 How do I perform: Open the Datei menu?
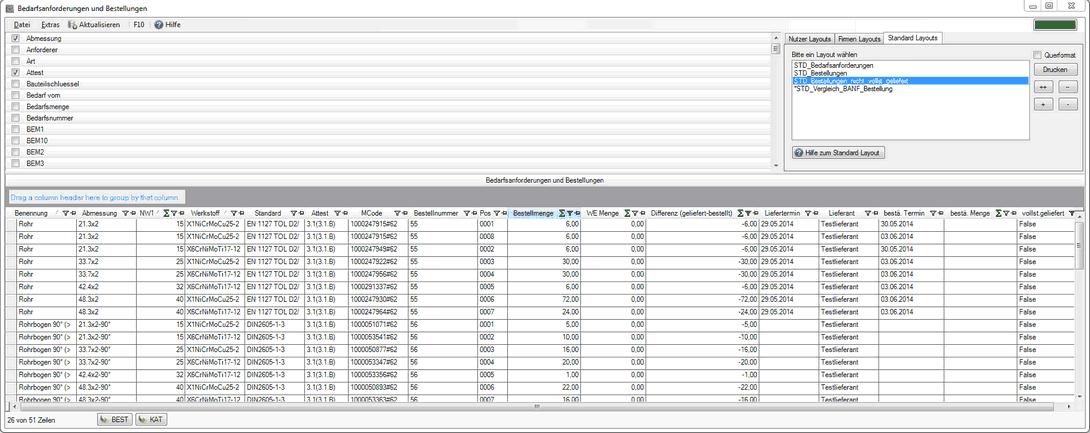coord(21,24)
